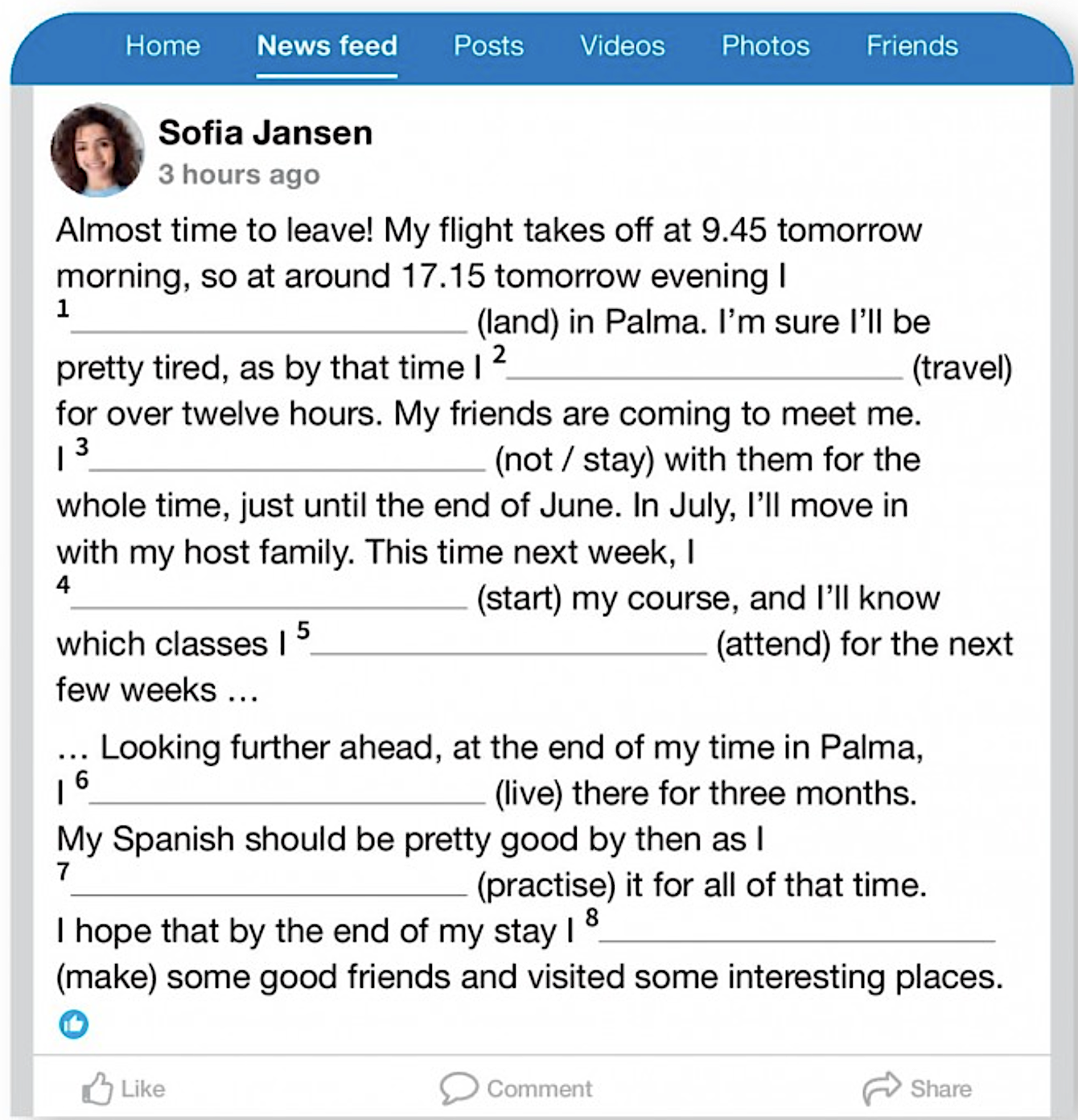This screenshot has height=1120, width=1078.
Task: Open the Videos tab
Action: tap(622, 46)
